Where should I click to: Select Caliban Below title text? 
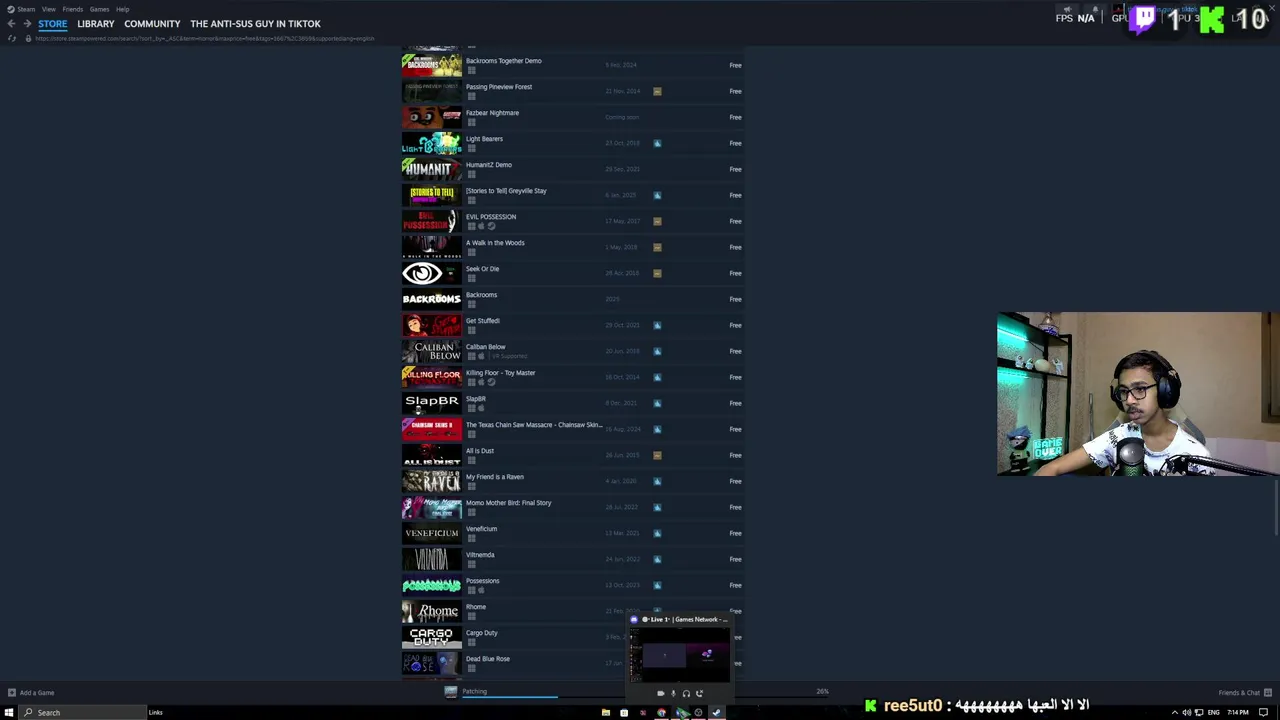point(485,347)
